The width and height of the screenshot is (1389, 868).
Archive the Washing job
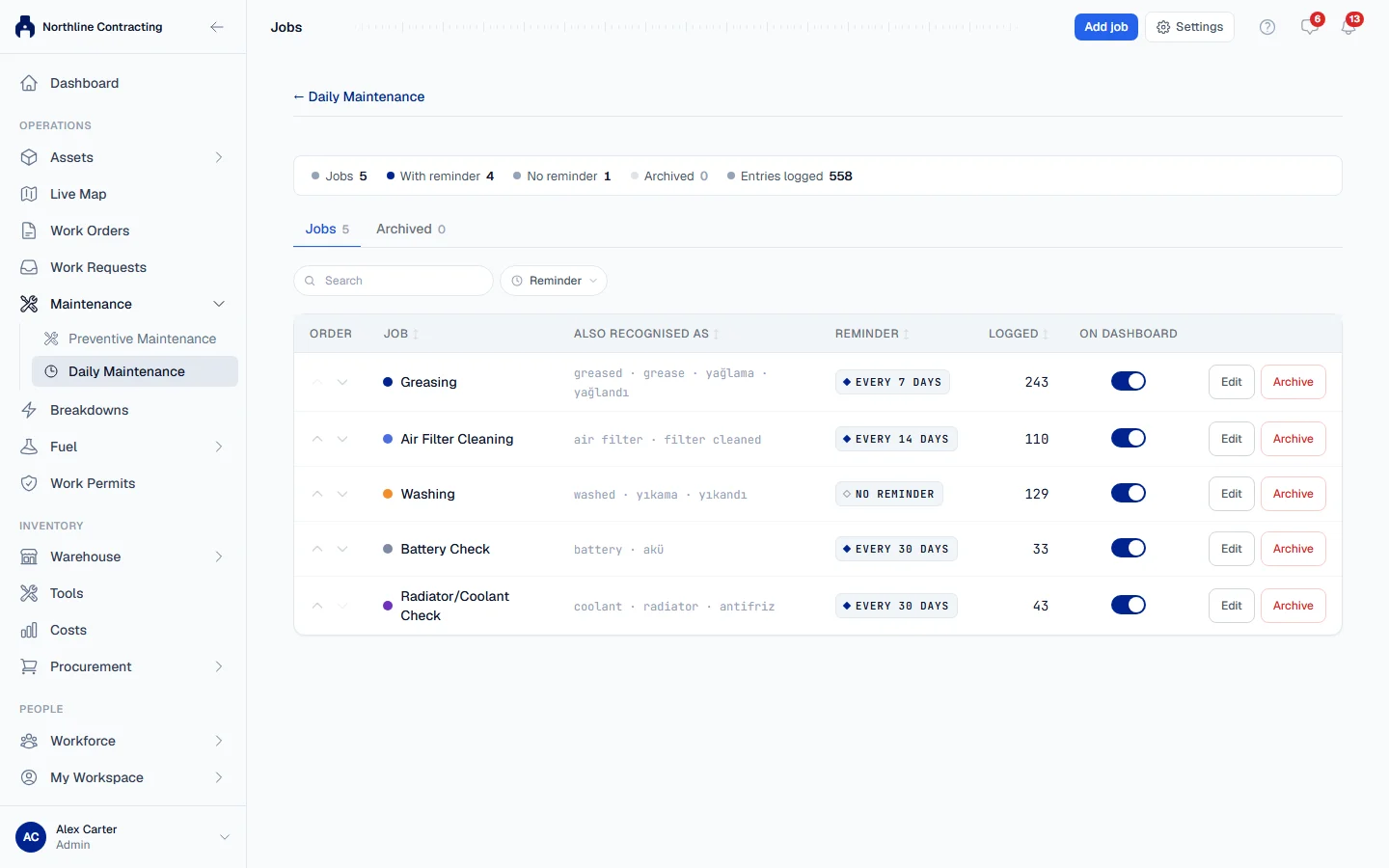[x=1293, y=494]
